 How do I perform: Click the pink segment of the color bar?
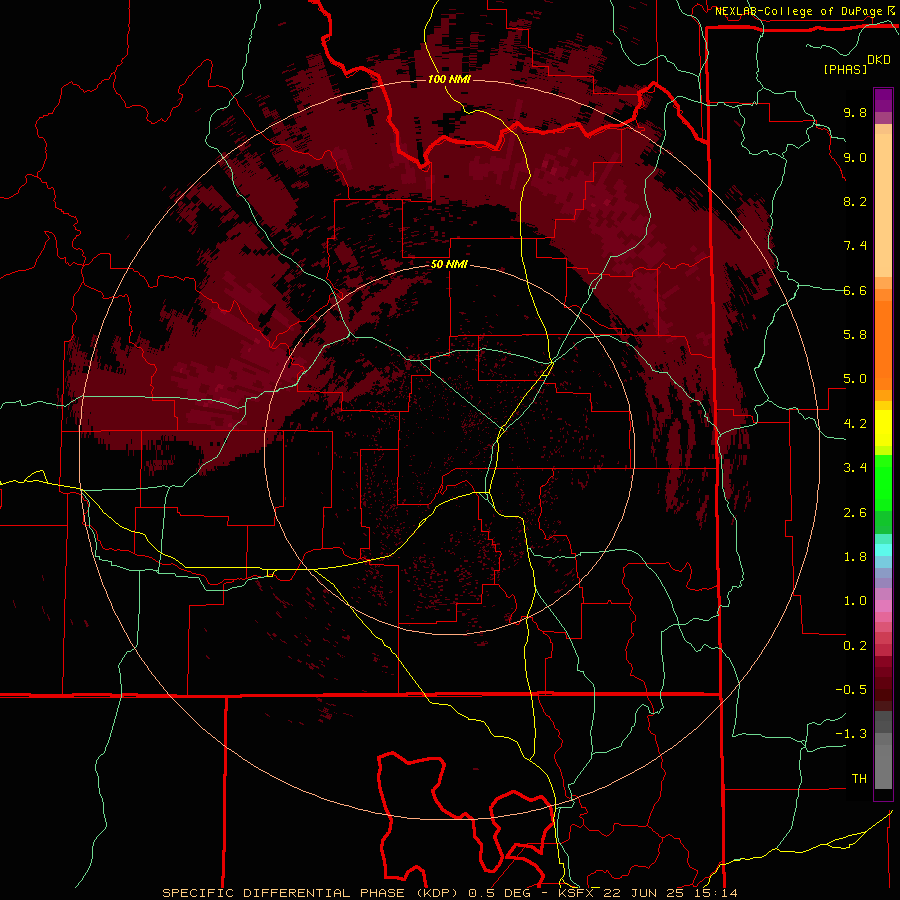883,606
